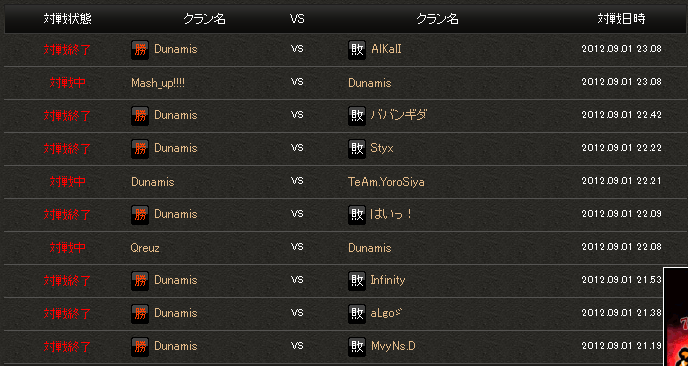Click the win icon in the aLgo match row

point(140,313)
